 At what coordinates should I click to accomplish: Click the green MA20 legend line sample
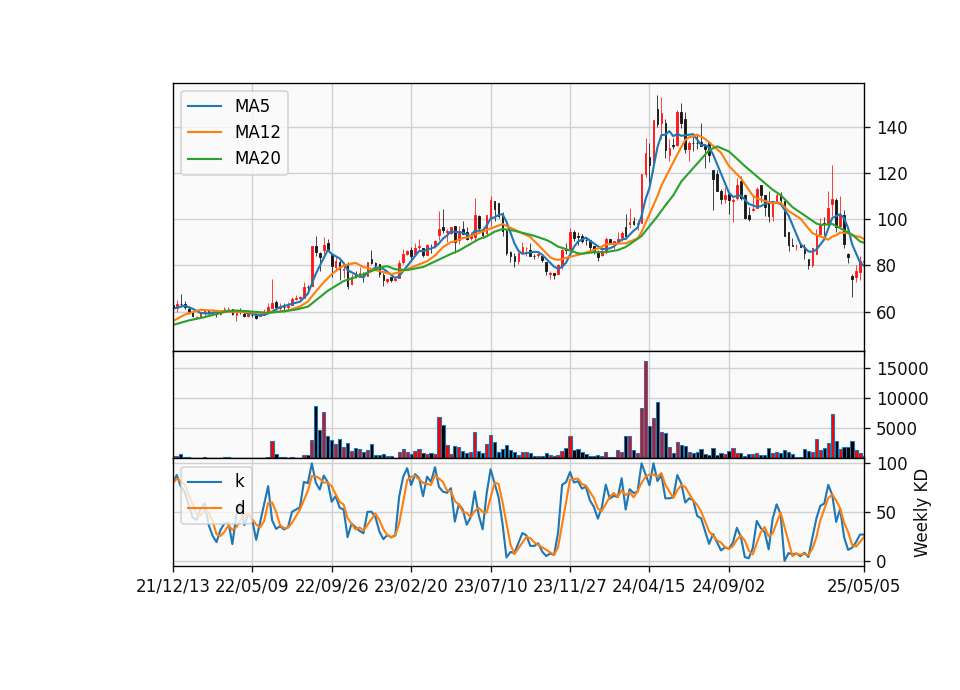coord(204,159)
